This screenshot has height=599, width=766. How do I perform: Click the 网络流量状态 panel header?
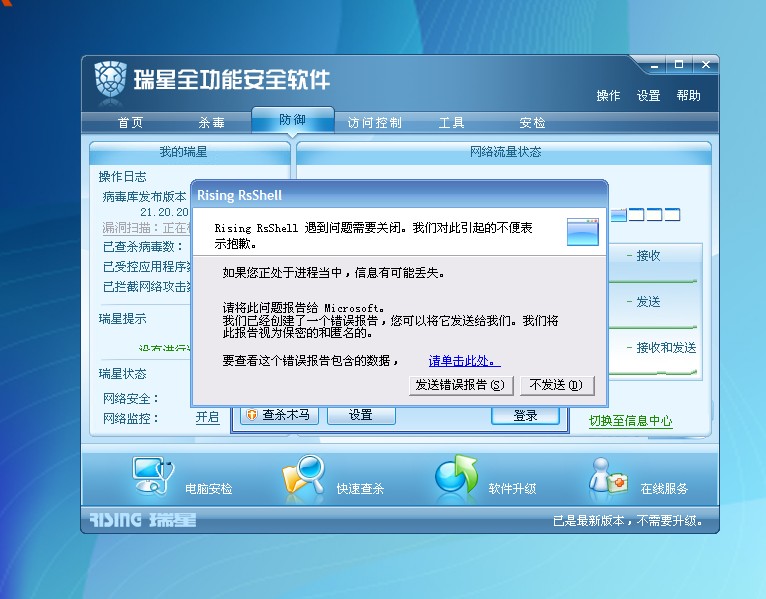[504, 152]
